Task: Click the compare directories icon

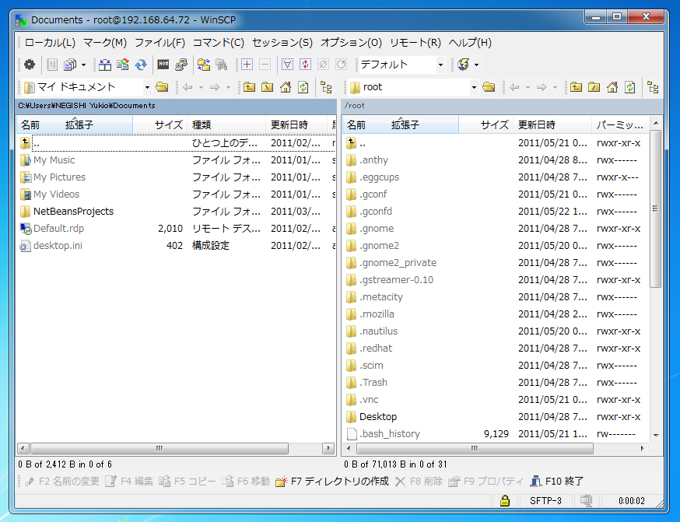Action: [105, 65]
